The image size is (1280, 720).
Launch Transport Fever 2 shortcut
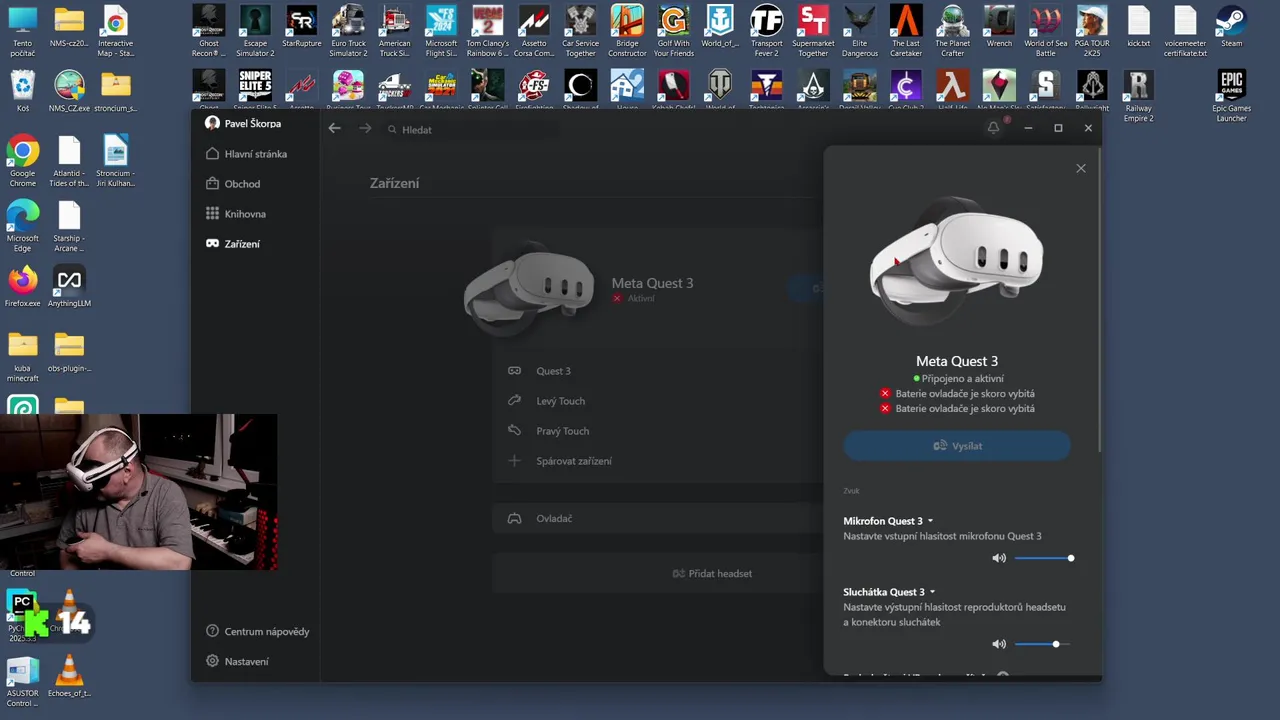tap(767, 32)
